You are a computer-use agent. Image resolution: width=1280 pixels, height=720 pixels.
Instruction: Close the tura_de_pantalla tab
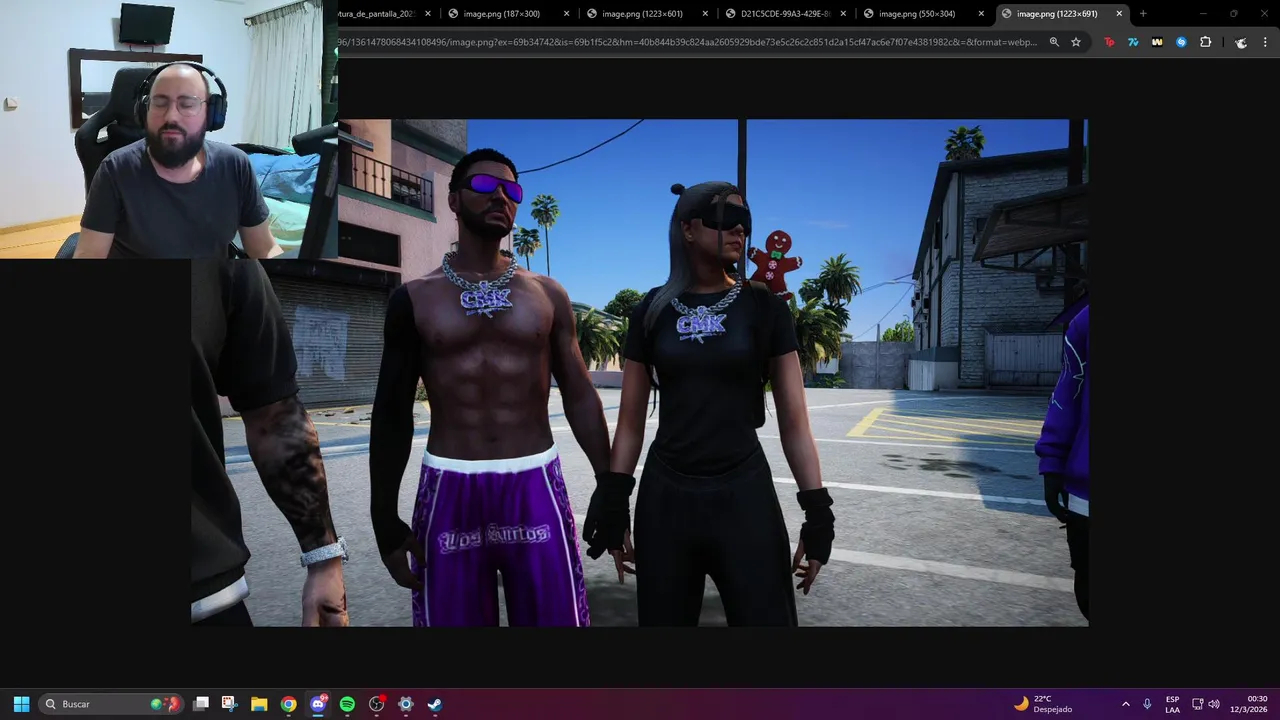pos(429,14)
